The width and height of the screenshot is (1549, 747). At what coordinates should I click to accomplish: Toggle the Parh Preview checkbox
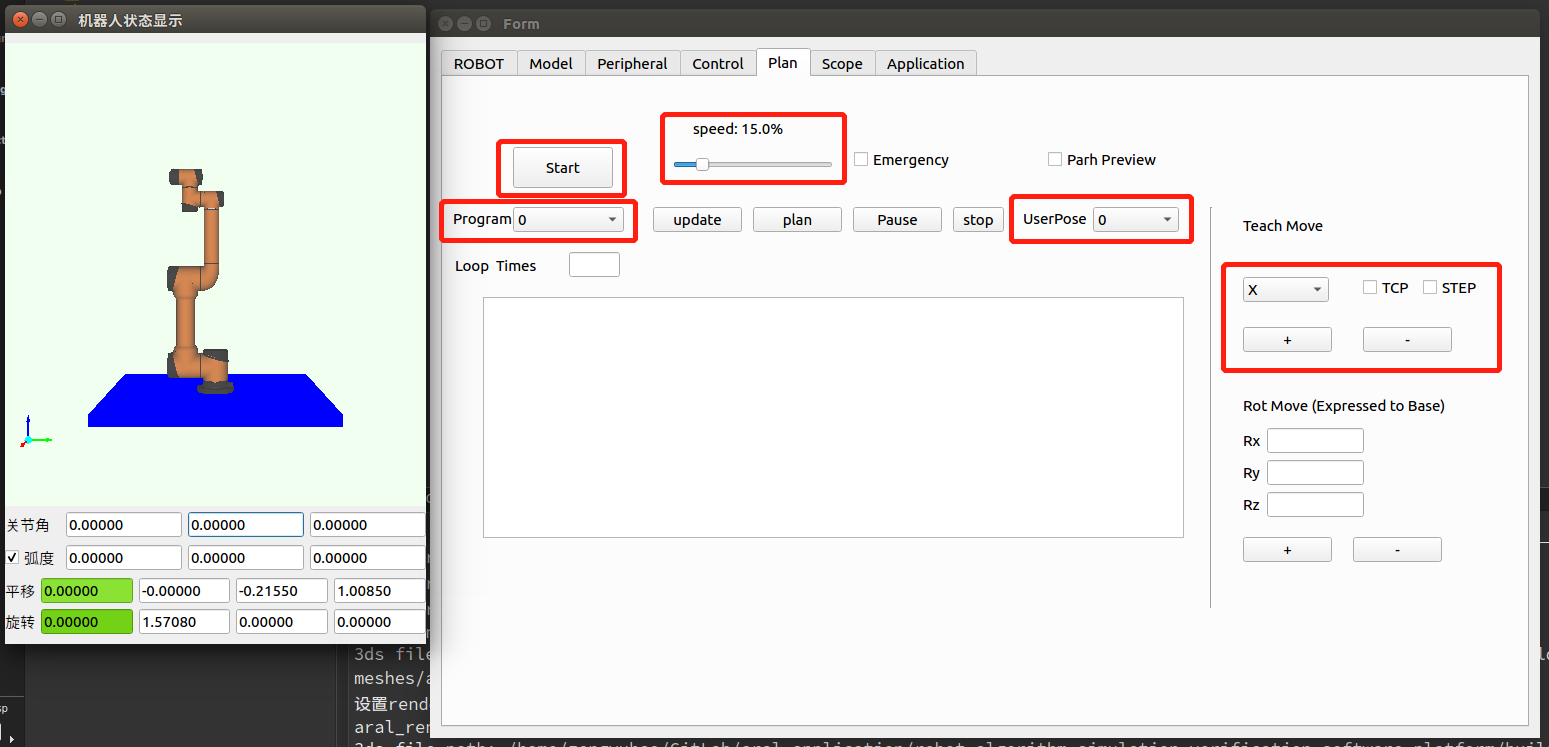[1055, 159]
